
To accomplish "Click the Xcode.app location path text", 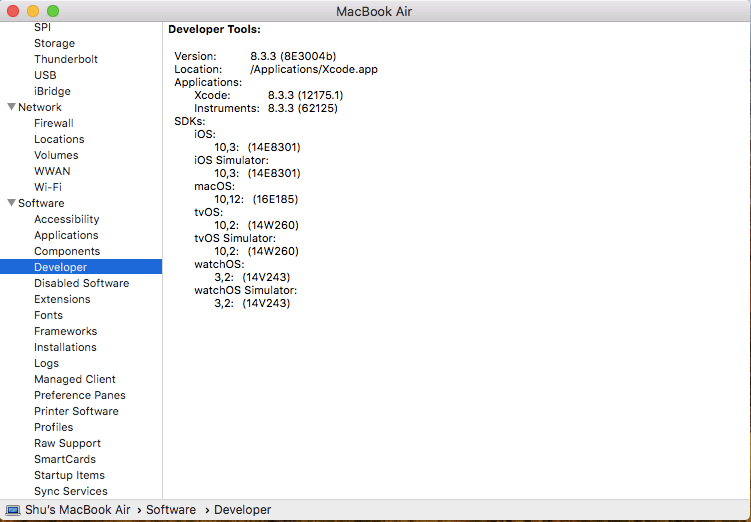I will (x=314, y=69).
